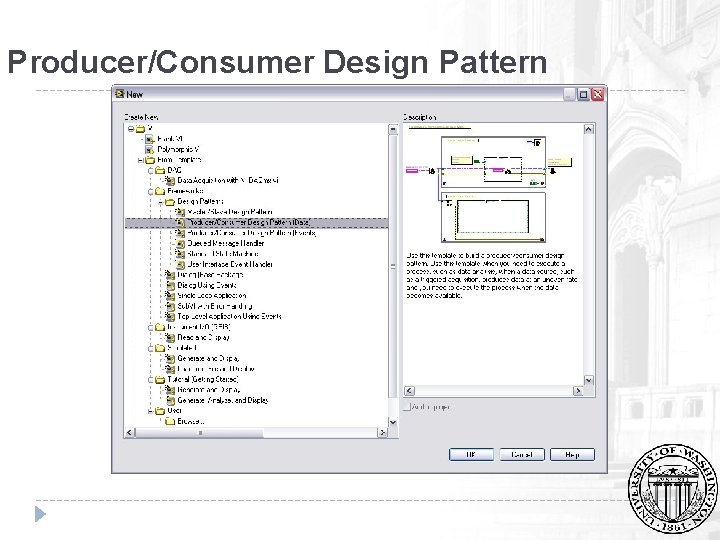Choose the Generate, Analyze, and Display icon

[170, 400]
